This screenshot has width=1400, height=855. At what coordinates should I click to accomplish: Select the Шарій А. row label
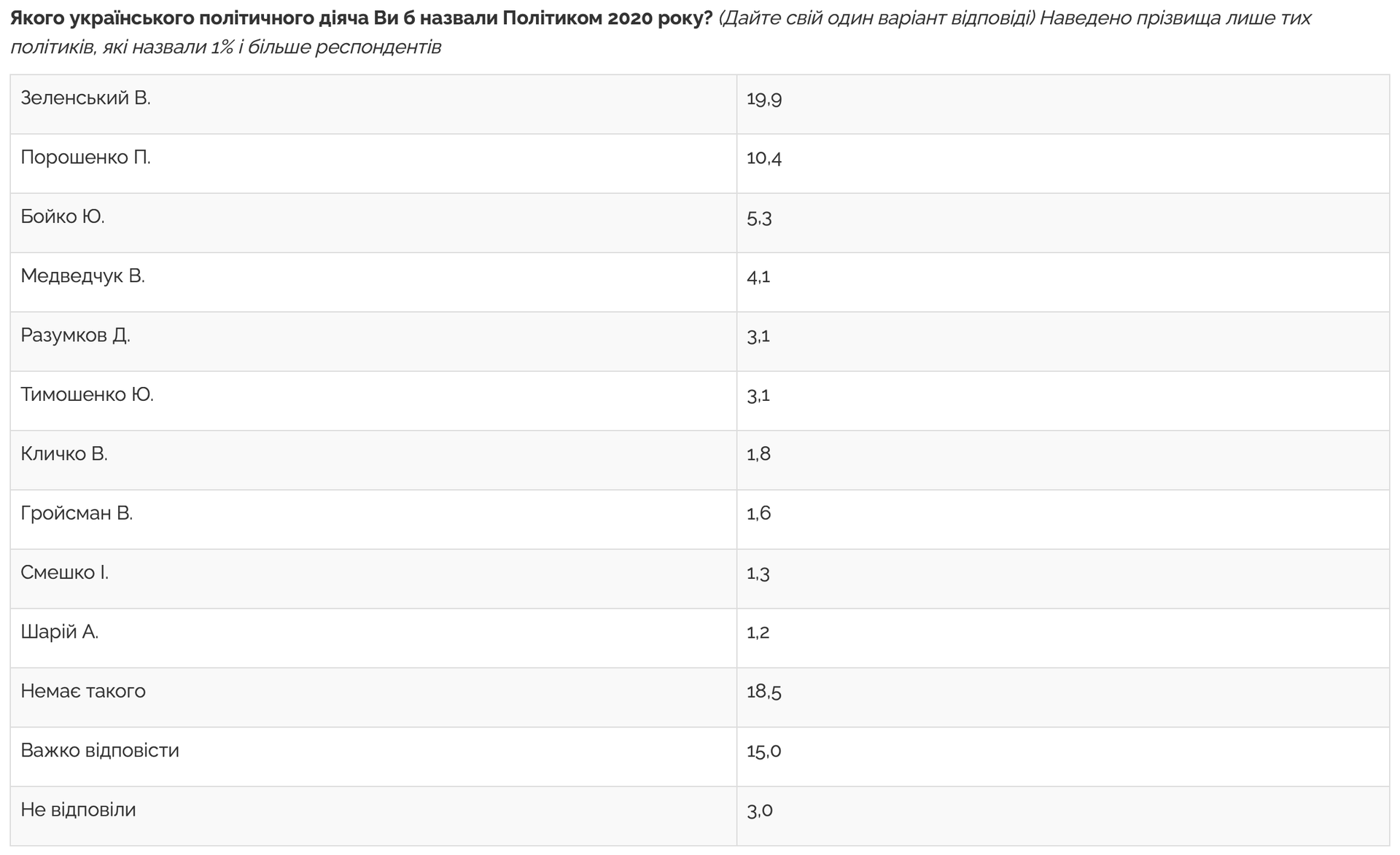click(x=60, y=632)
